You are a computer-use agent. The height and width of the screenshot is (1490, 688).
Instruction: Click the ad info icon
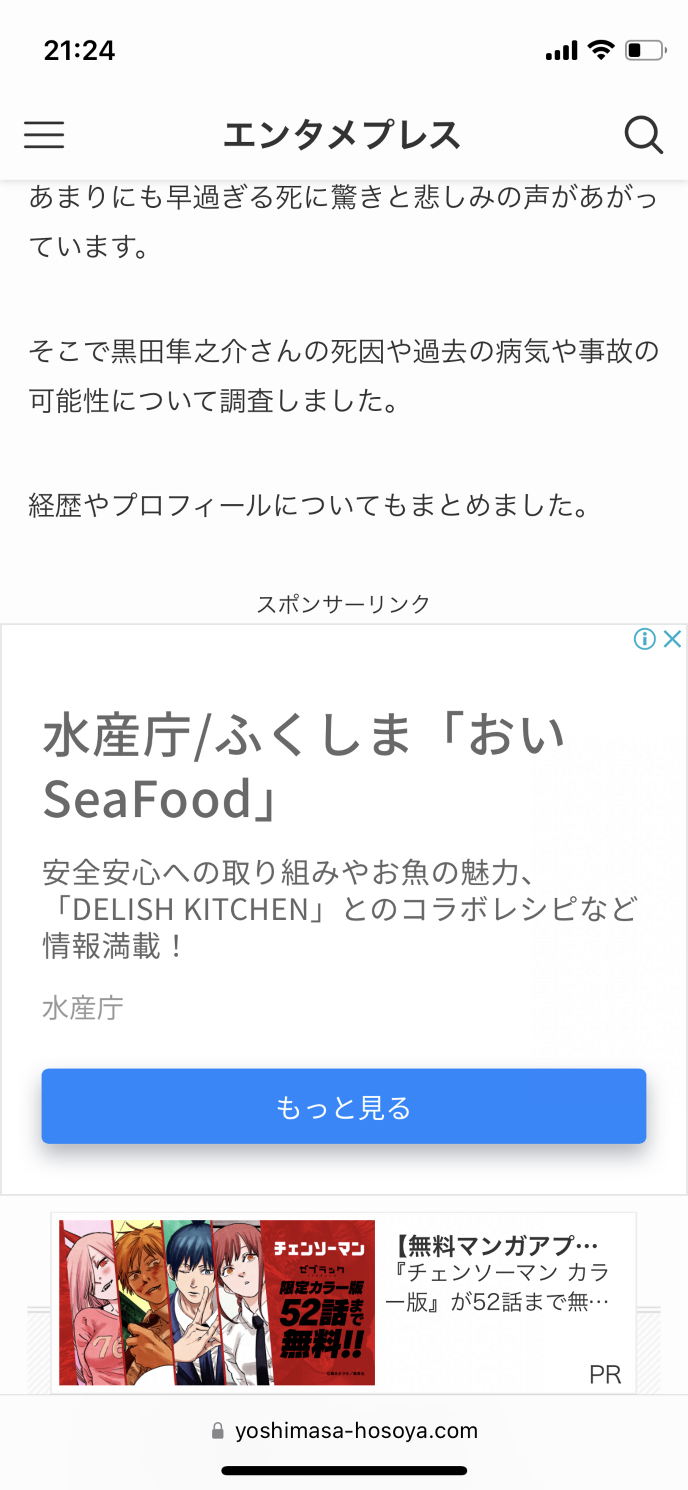point(645,639)
